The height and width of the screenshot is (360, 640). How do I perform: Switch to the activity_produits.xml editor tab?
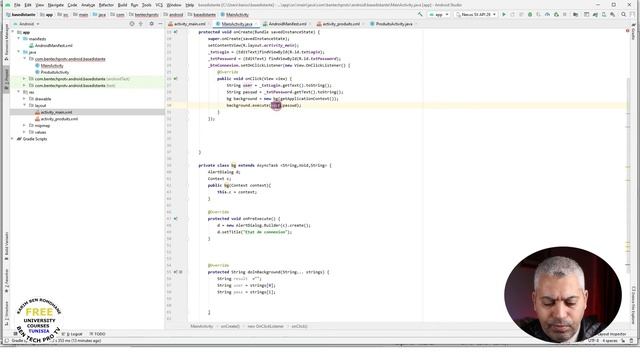(341, 24)
